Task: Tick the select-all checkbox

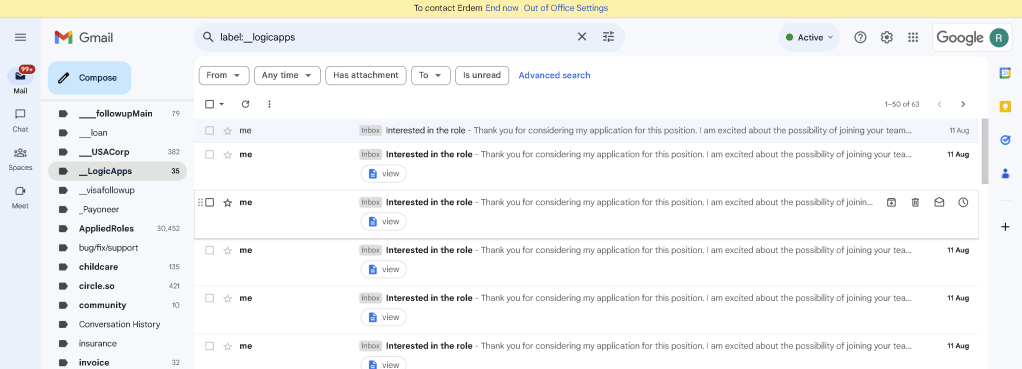Action: (x=209, y=104)
